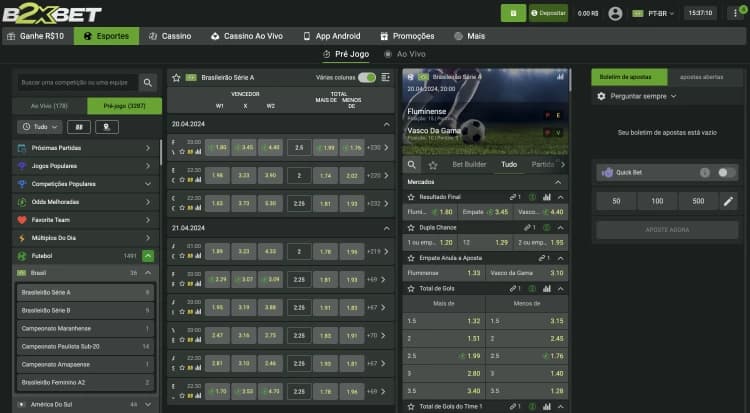Click the grid view icon button below search
Viewport: 750px width, 413px height.
(x=79, y=127)
